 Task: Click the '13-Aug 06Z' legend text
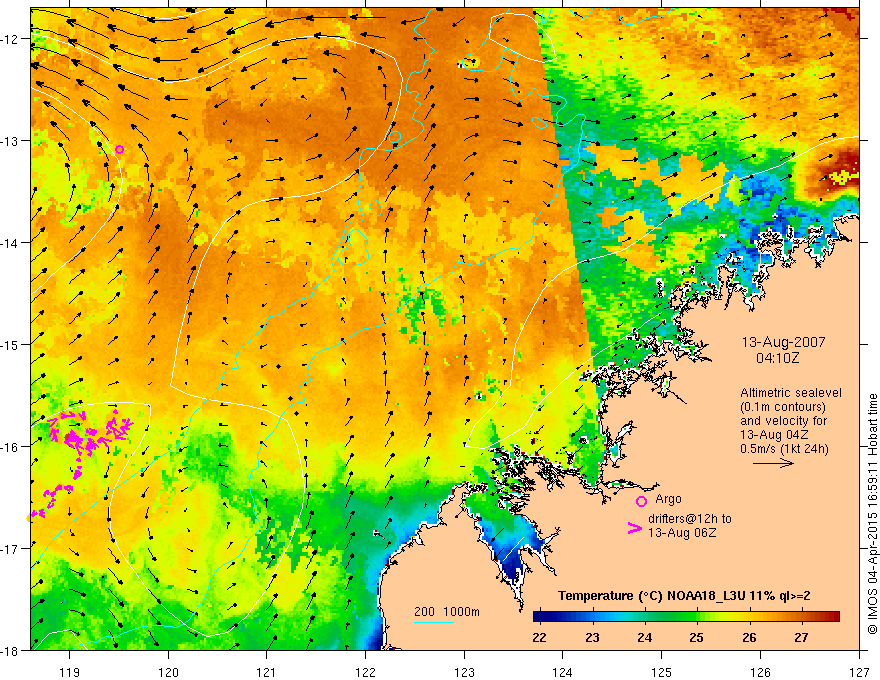(682, 533)
